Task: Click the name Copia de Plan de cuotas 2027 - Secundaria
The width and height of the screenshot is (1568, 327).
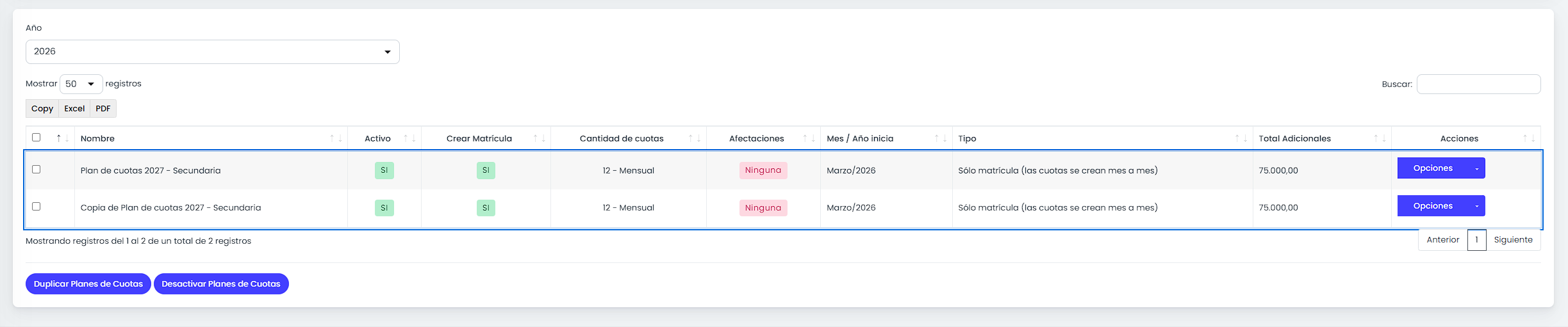Action: click(170, 208)
